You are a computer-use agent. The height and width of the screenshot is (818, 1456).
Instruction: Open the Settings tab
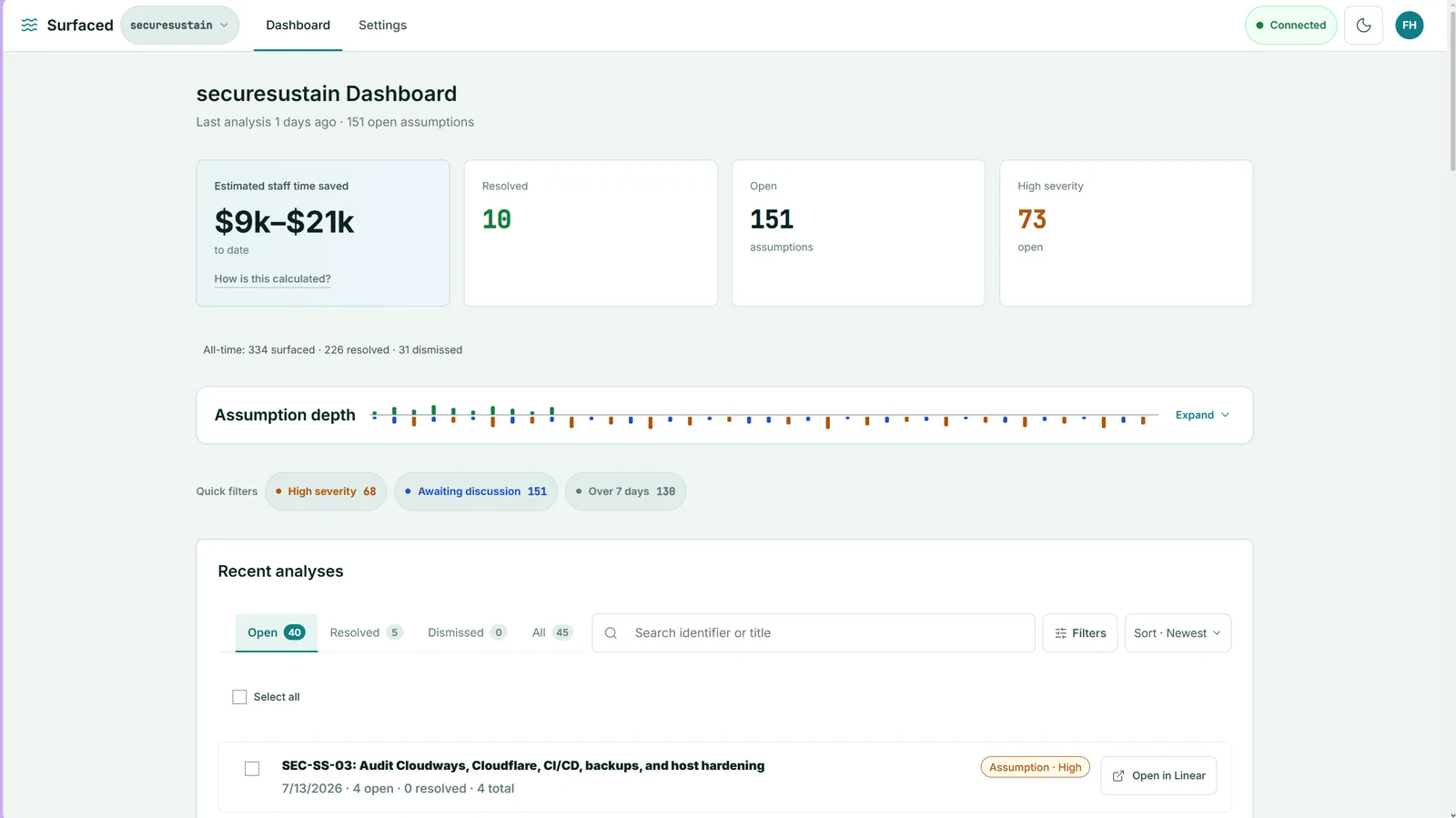(382, 25)
